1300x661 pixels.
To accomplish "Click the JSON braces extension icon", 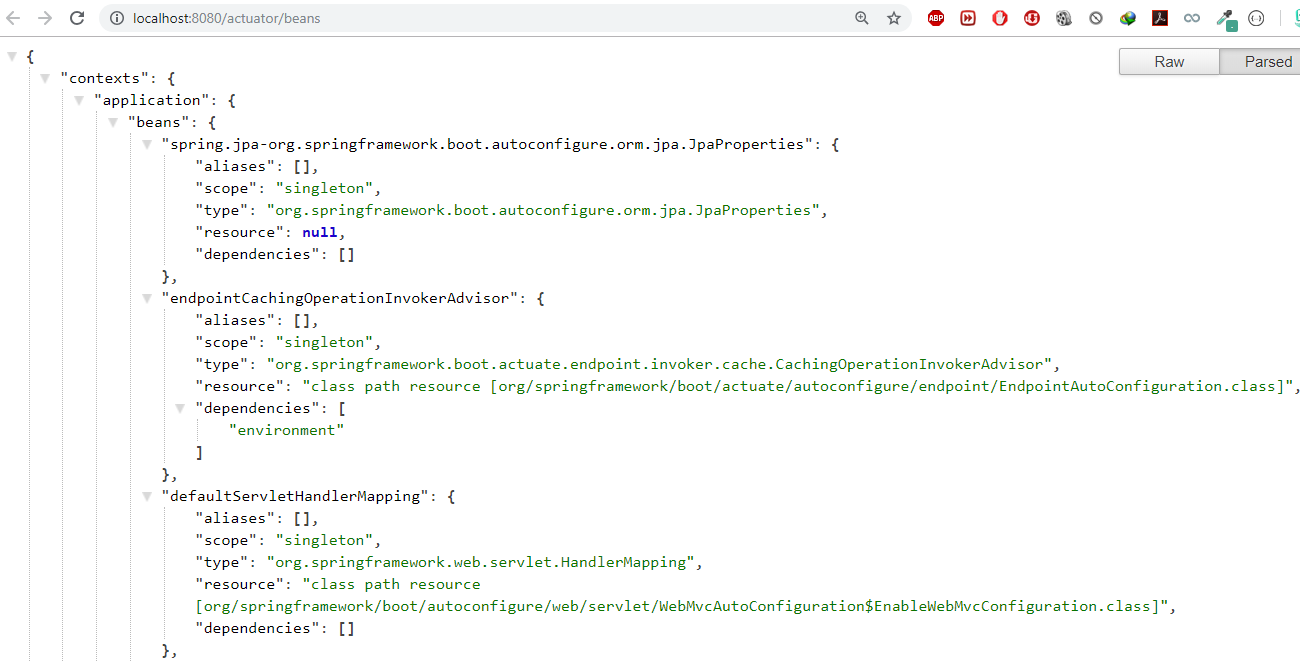I will [x=1257, y=18].
